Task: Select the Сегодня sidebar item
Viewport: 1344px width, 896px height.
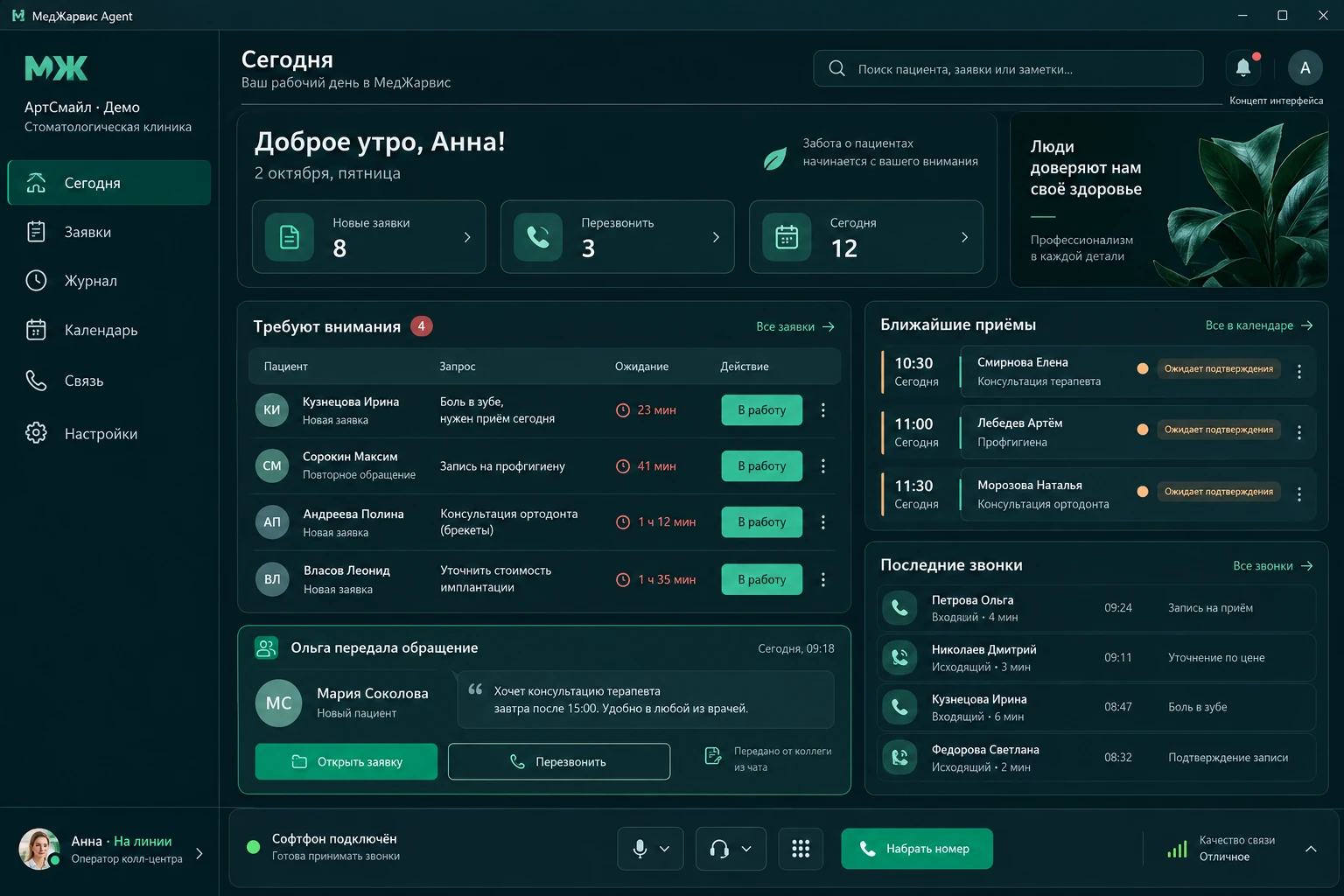Action: pos(109,183)
